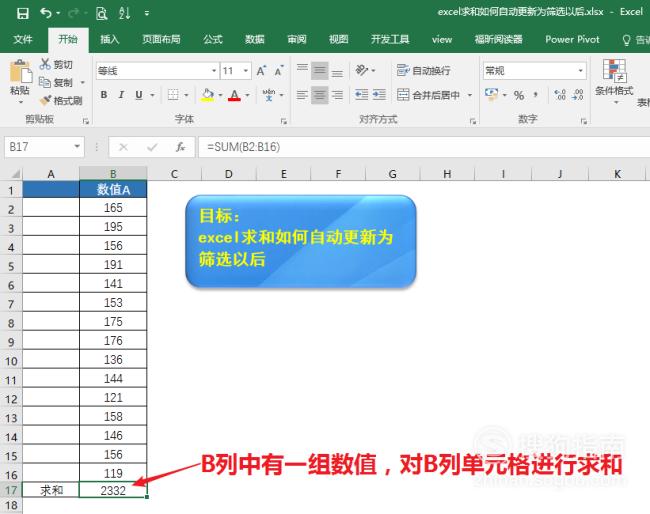Click Merge and Center (合并后居中) button

pos(428,95)
